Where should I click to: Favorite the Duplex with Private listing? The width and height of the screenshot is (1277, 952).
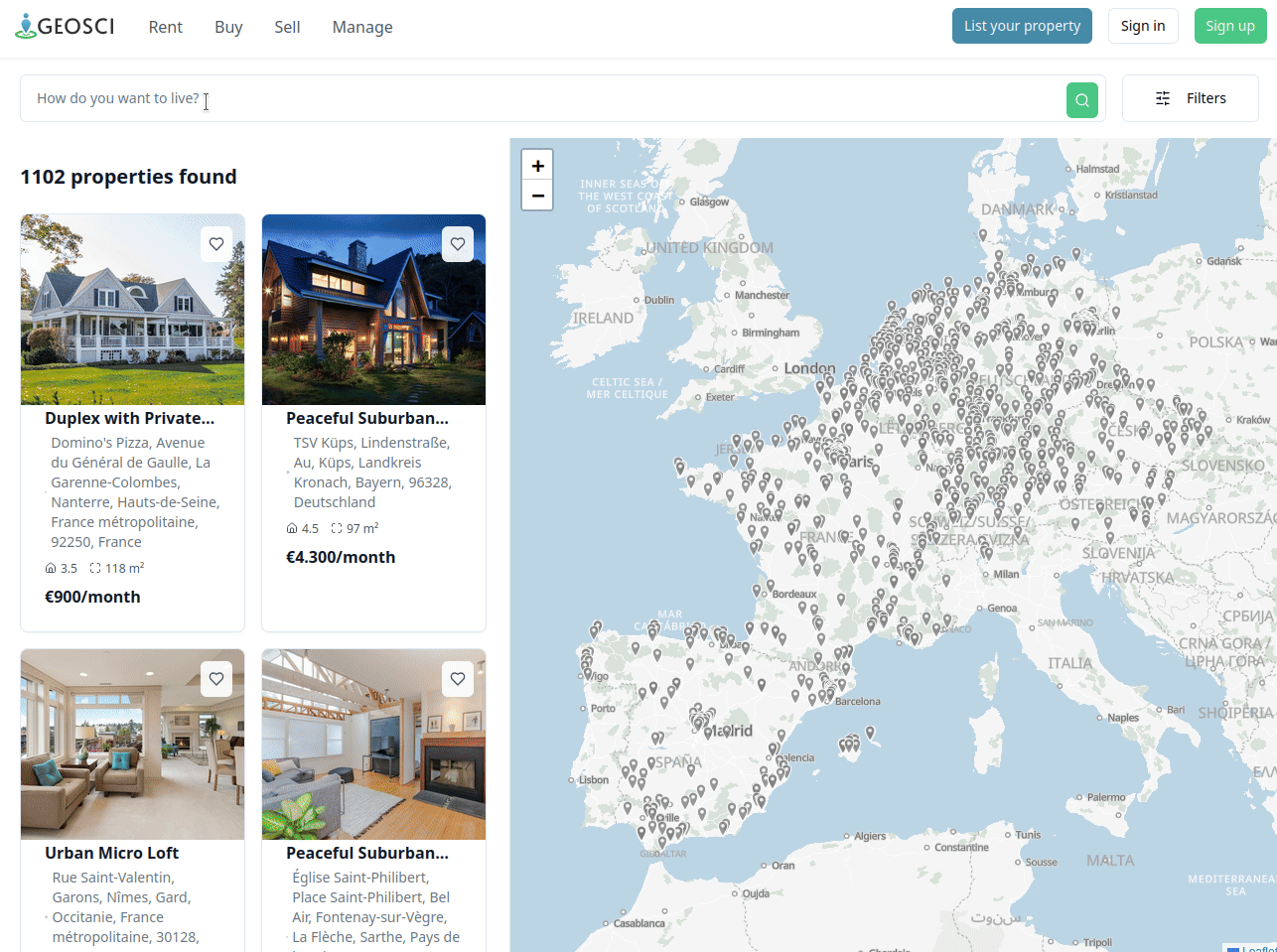(216, 244)
